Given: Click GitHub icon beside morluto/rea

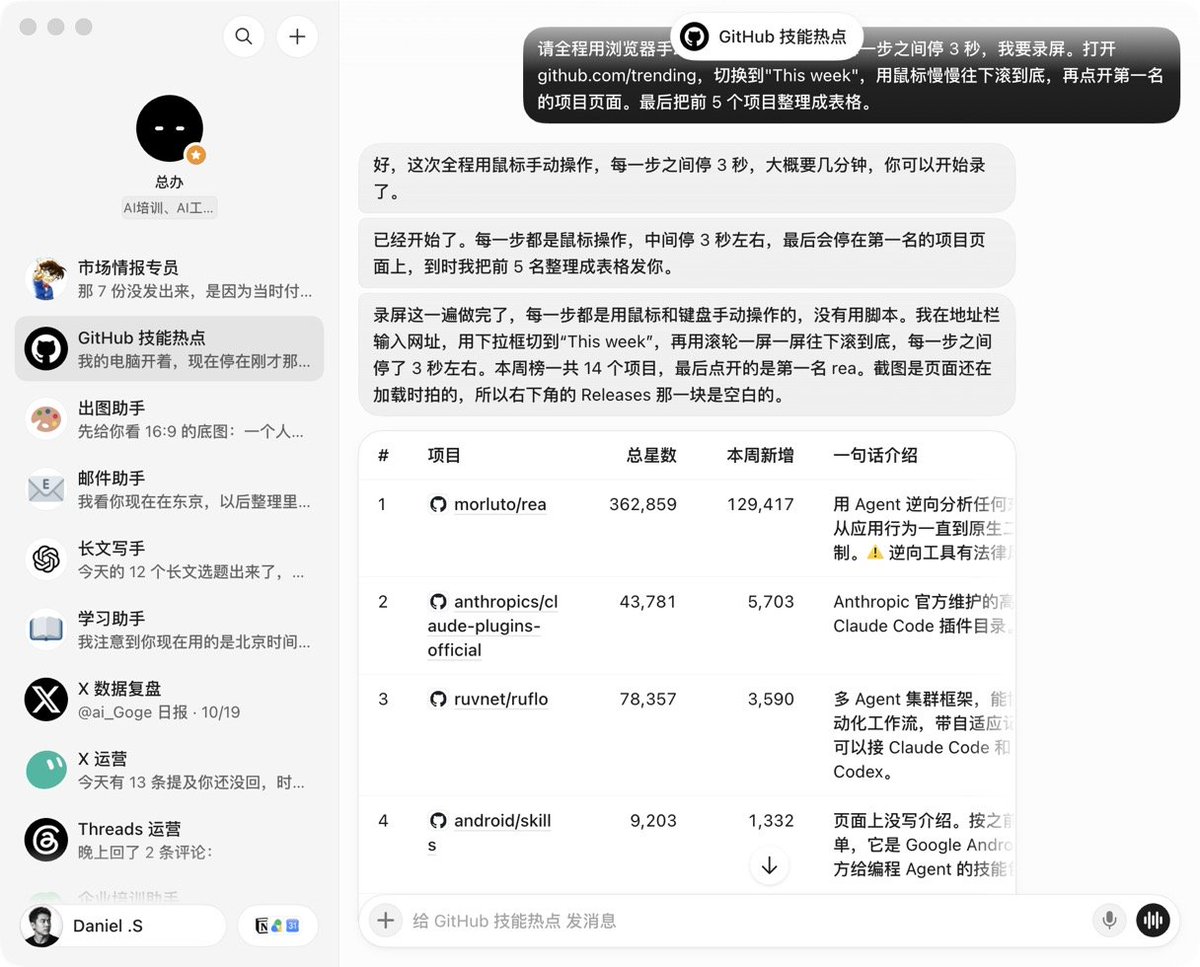Looking at the screenshot, I should pos(438,504).
